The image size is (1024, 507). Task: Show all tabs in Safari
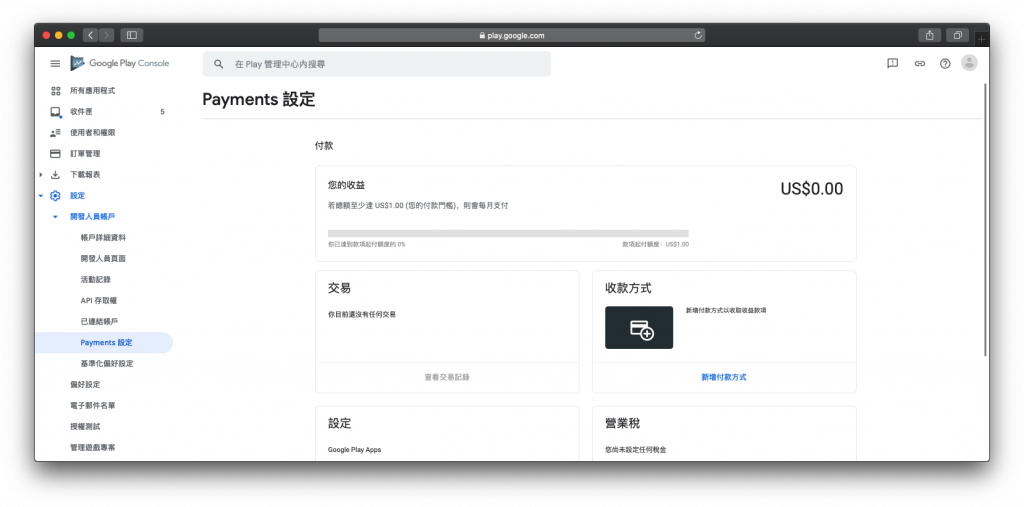pyautogui.click(x=957, y=35)
